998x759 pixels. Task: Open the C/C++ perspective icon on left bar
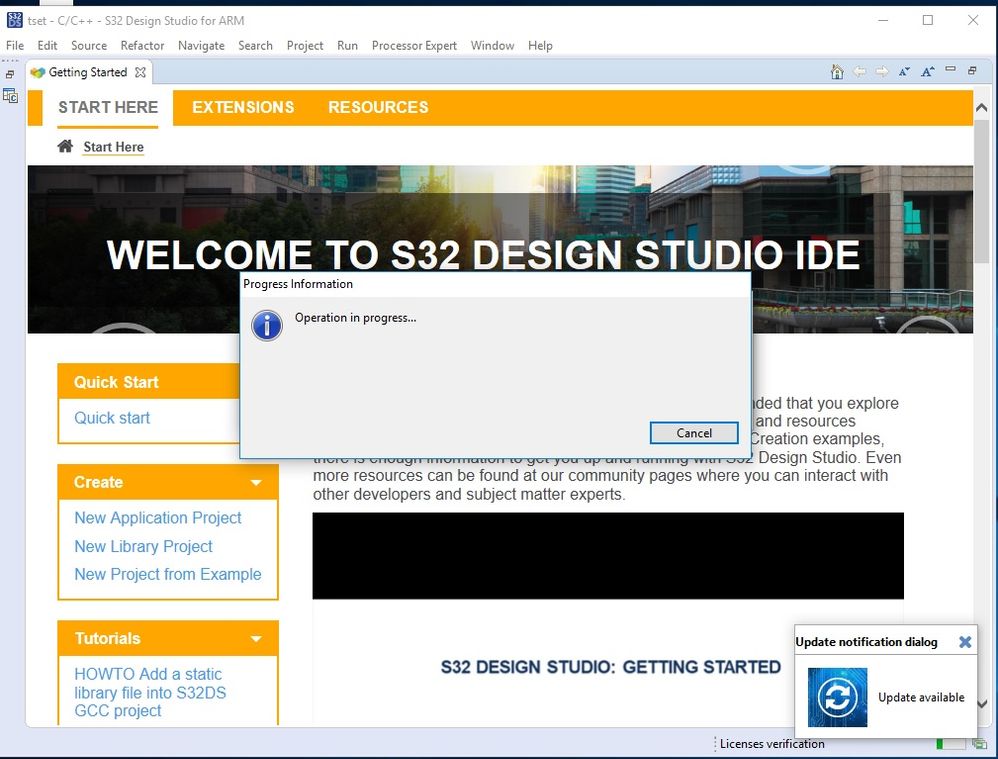click(10, 96)
